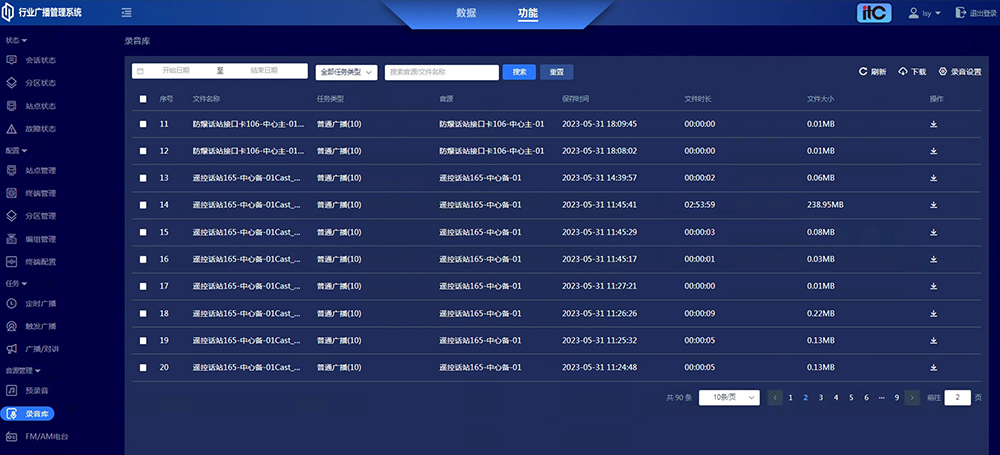This screenshot has height=455, width=1000.
Task: Switch to the 功能 tab
Action: click(527, 13)
